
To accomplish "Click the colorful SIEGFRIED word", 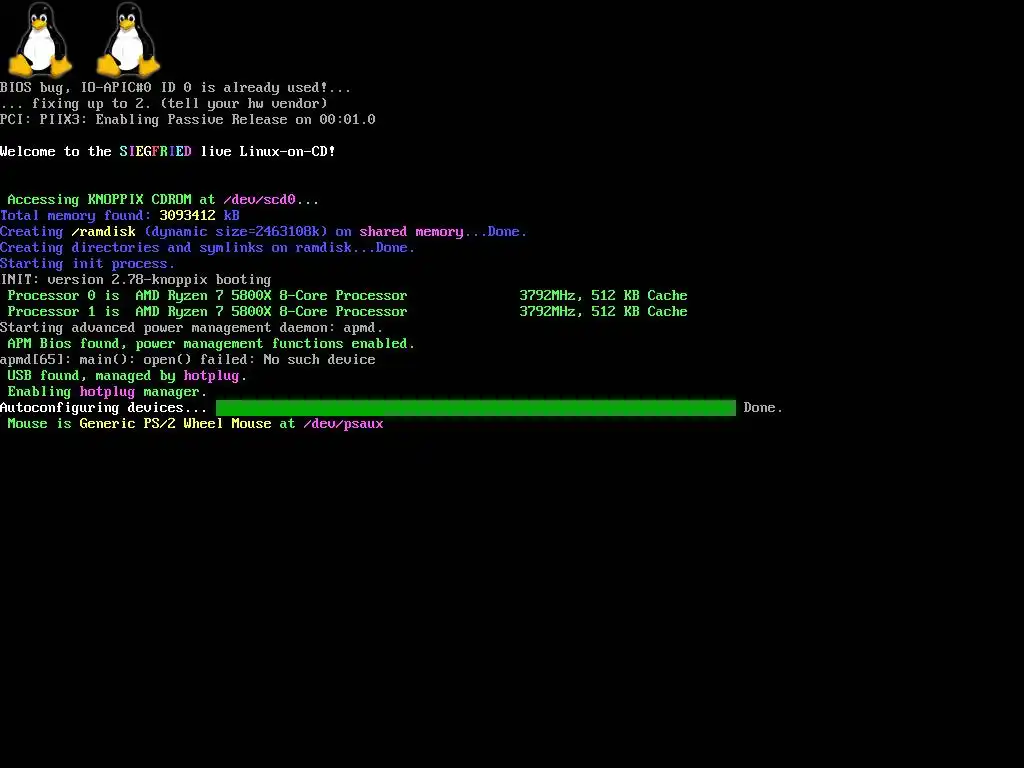I will tap(155, 152).
